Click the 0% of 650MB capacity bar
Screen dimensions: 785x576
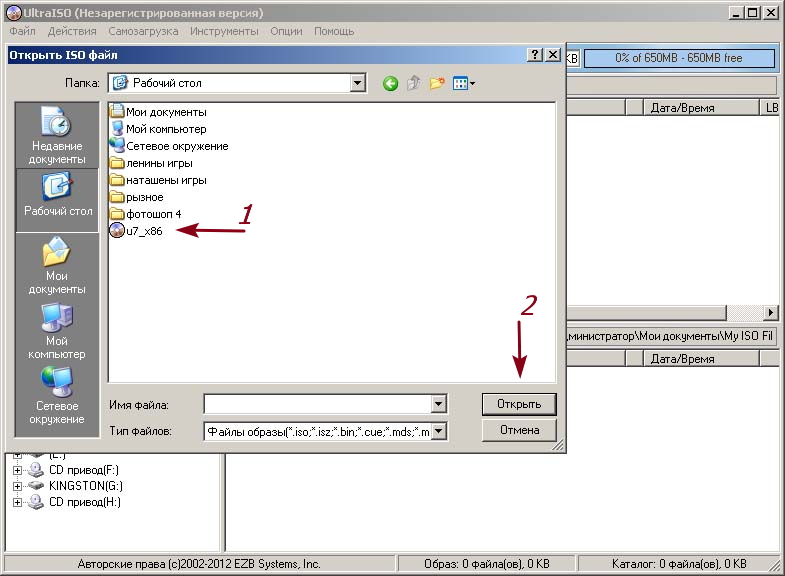(679, 58)
